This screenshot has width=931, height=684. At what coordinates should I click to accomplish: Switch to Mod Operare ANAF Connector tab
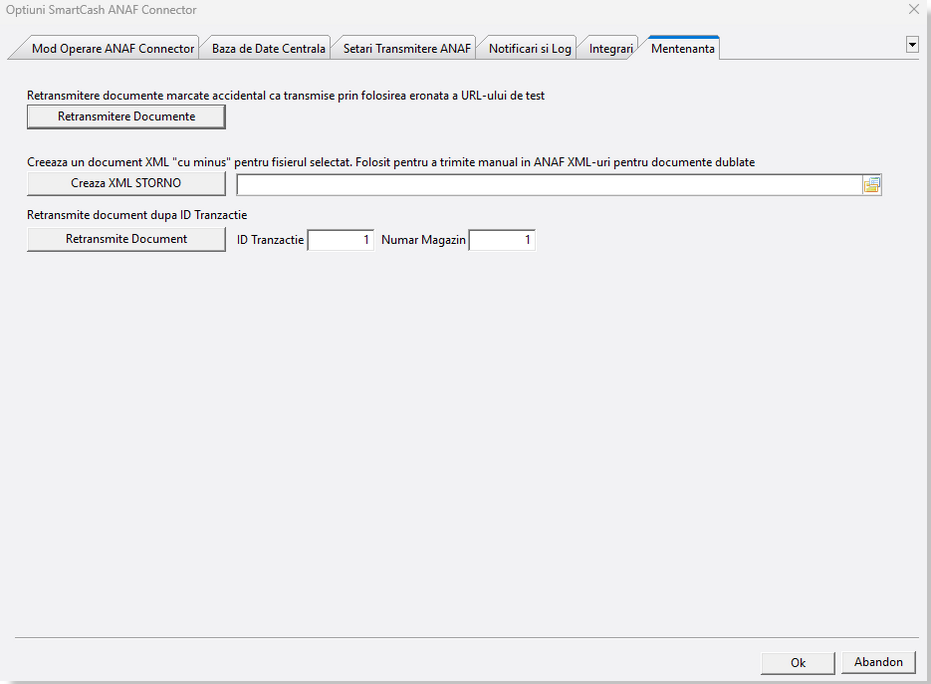click(x=113, y=49)
